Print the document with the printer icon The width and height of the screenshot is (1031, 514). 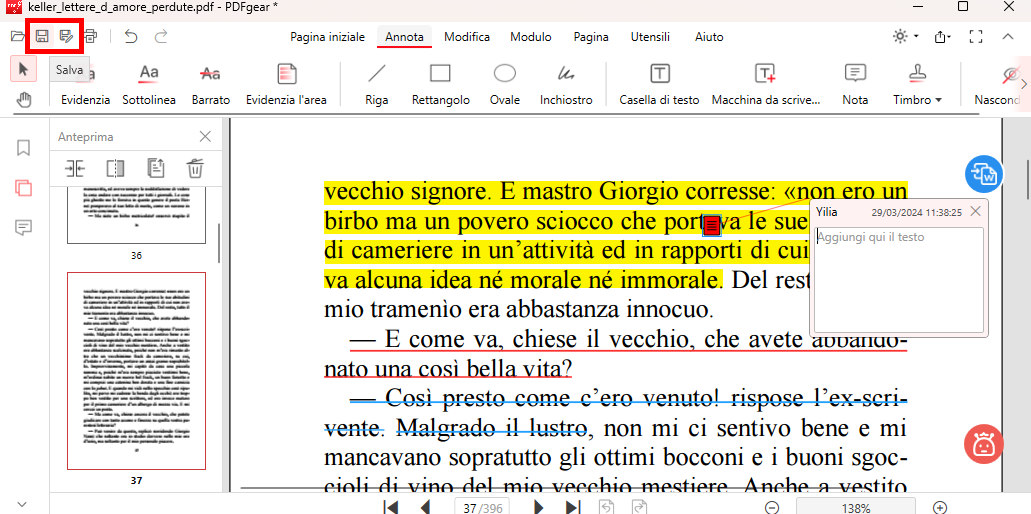90,37
